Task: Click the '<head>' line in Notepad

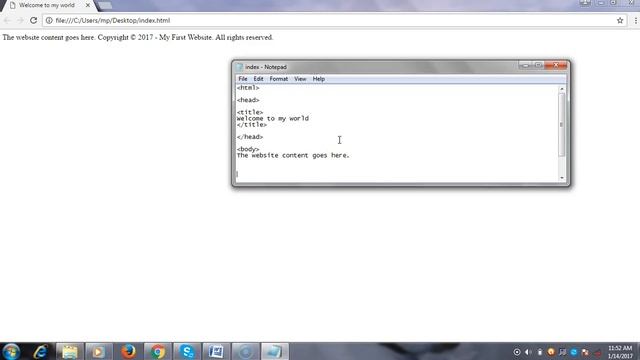Action: pyautogui.click(x=248, y=100)
